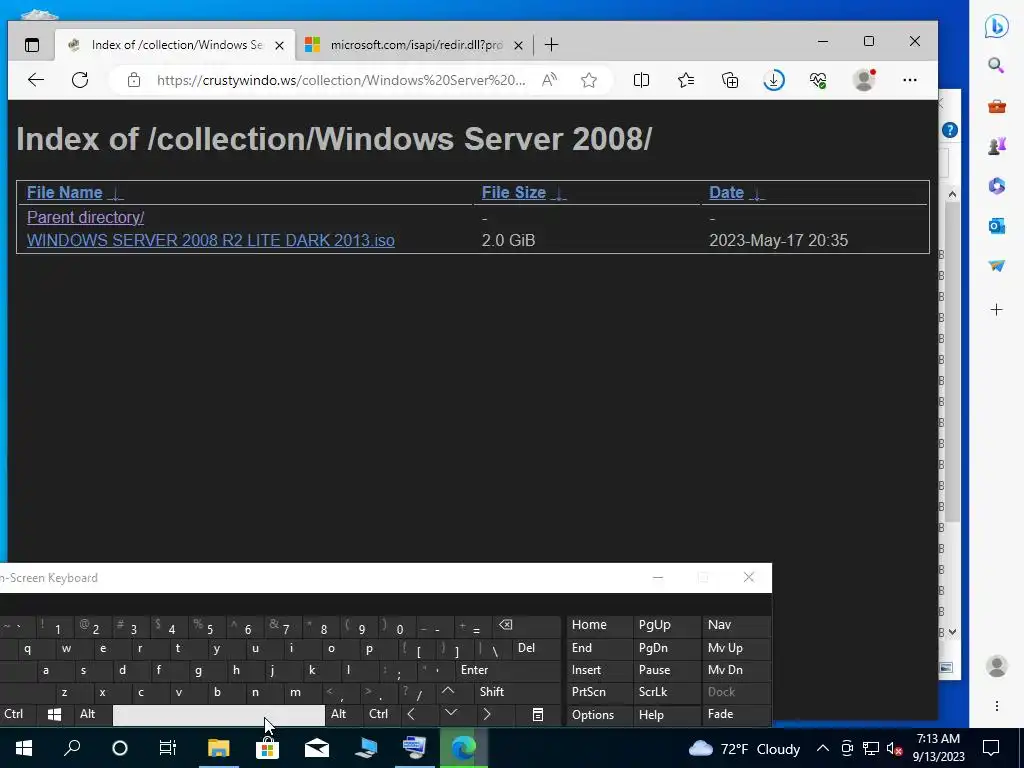The width and height of the screenshot is (1024, 768).
Task: Click the Mv Up key on On-Screen Keyboard
Action: (736, 648)
